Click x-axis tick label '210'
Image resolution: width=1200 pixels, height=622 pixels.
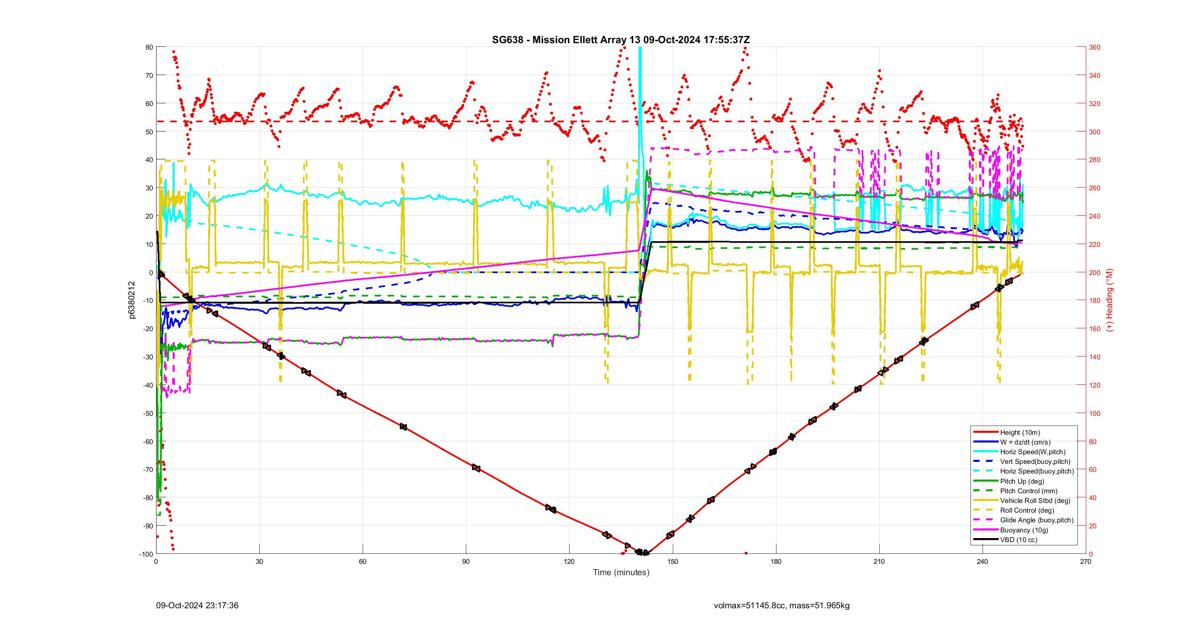pyautogui.click(x=879, y=562)
